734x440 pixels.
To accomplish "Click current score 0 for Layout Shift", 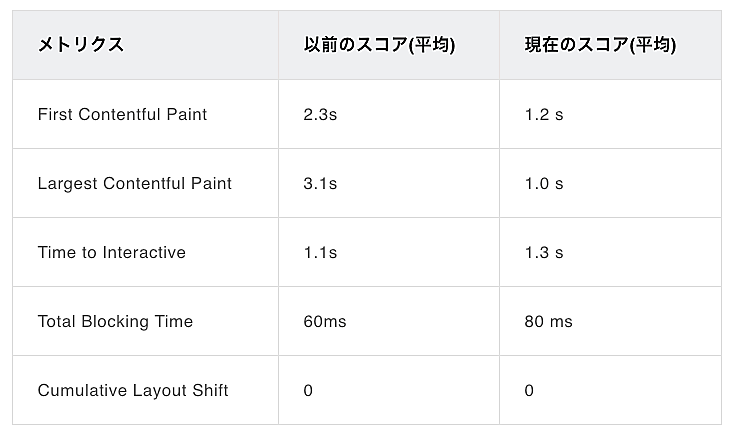I will click(x=529, y=390).
